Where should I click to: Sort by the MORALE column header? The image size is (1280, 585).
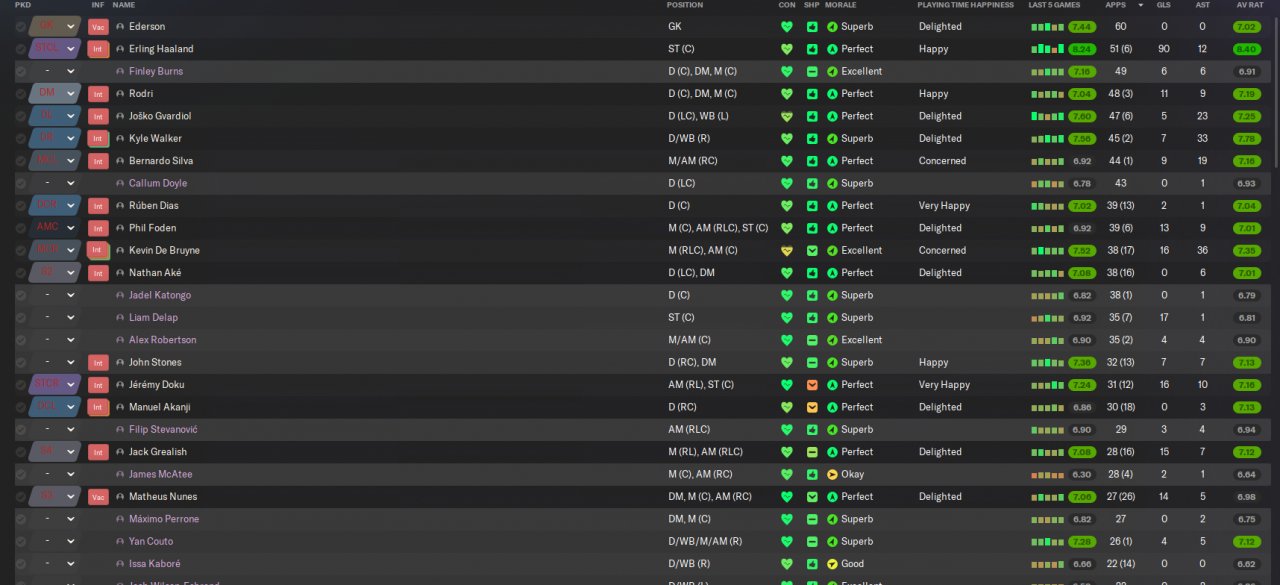pyautogui.click(x=841, y=5)
